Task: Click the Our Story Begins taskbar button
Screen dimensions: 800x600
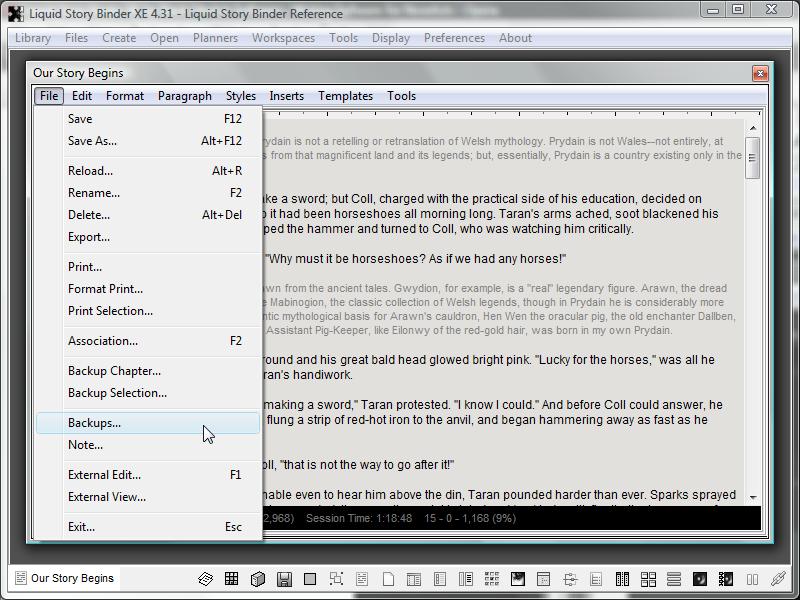Action: coord(65,578)
